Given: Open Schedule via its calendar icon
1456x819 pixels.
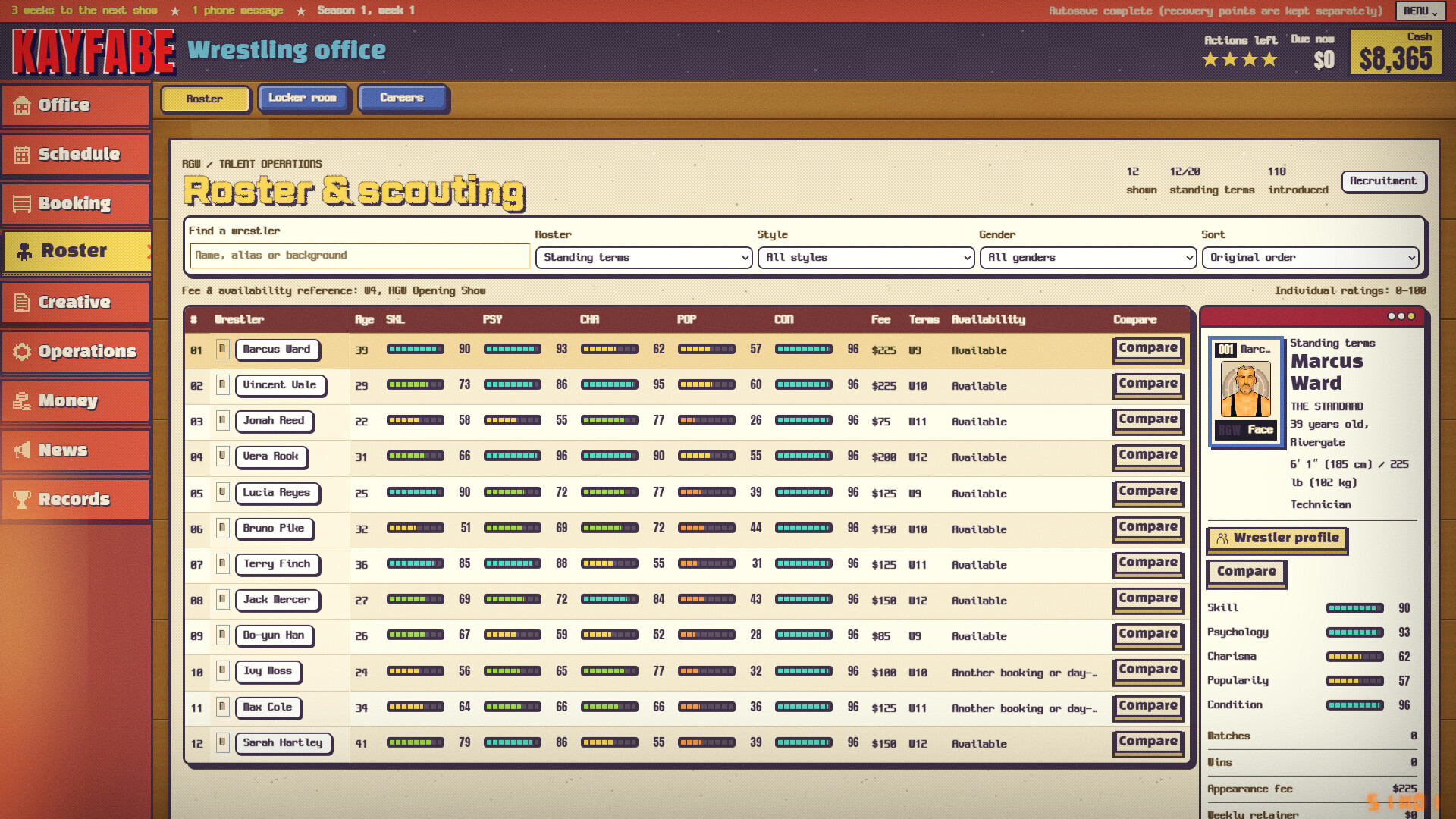Looking at the screenshot, I should (22, 155).
